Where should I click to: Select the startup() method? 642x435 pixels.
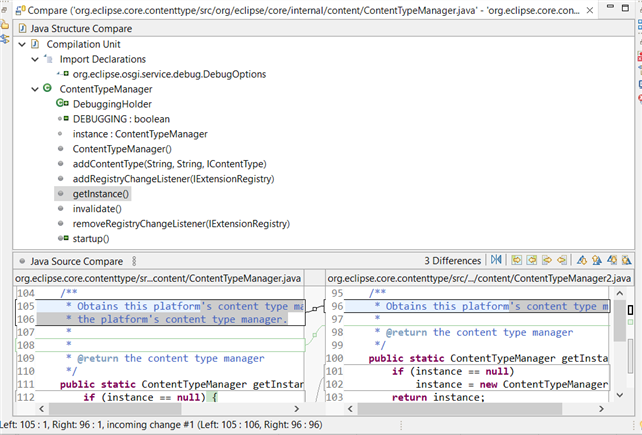tap(91, 239)
